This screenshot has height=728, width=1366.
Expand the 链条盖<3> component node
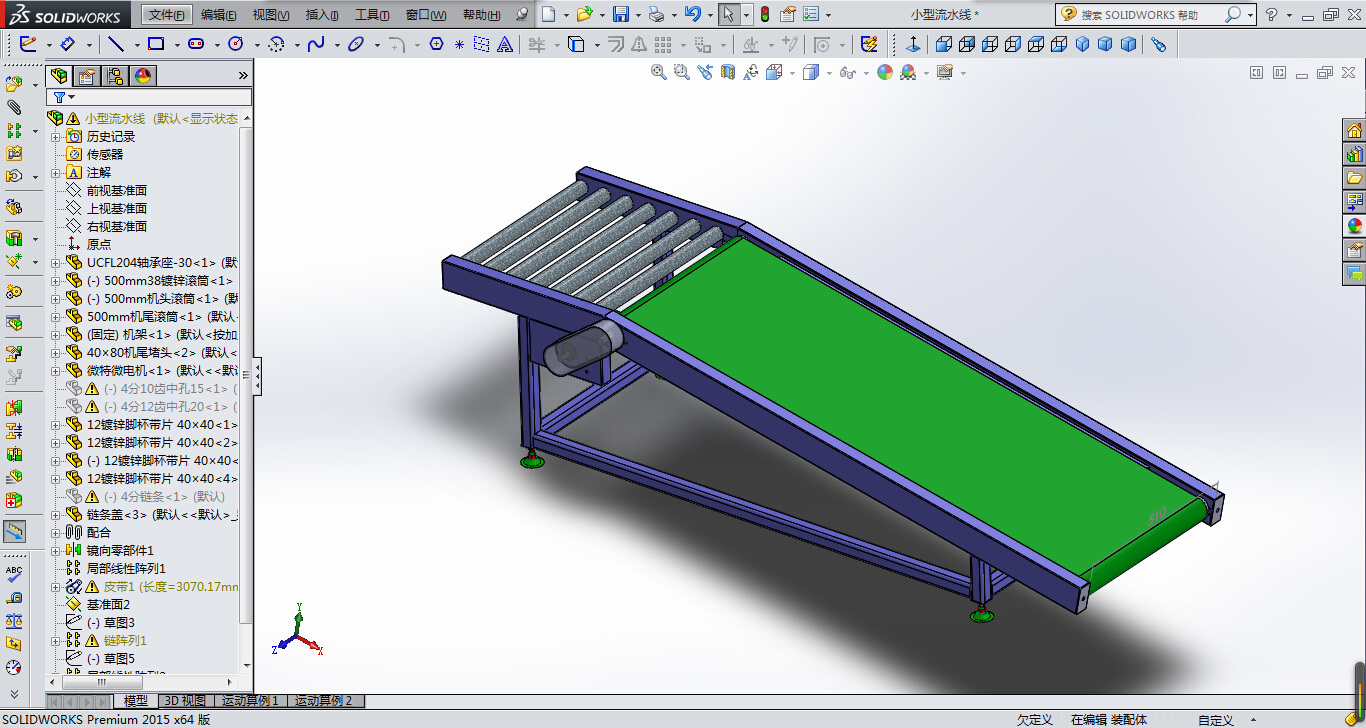coord(56,515)
